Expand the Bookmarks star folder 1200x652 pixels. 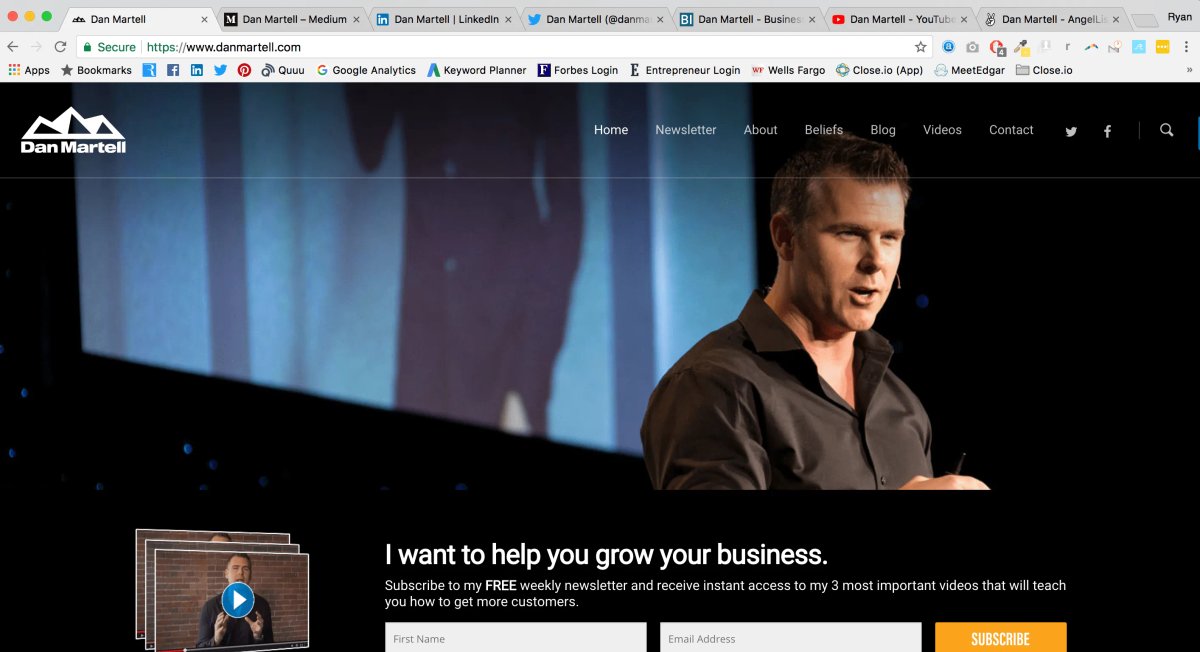coord(96,70)
